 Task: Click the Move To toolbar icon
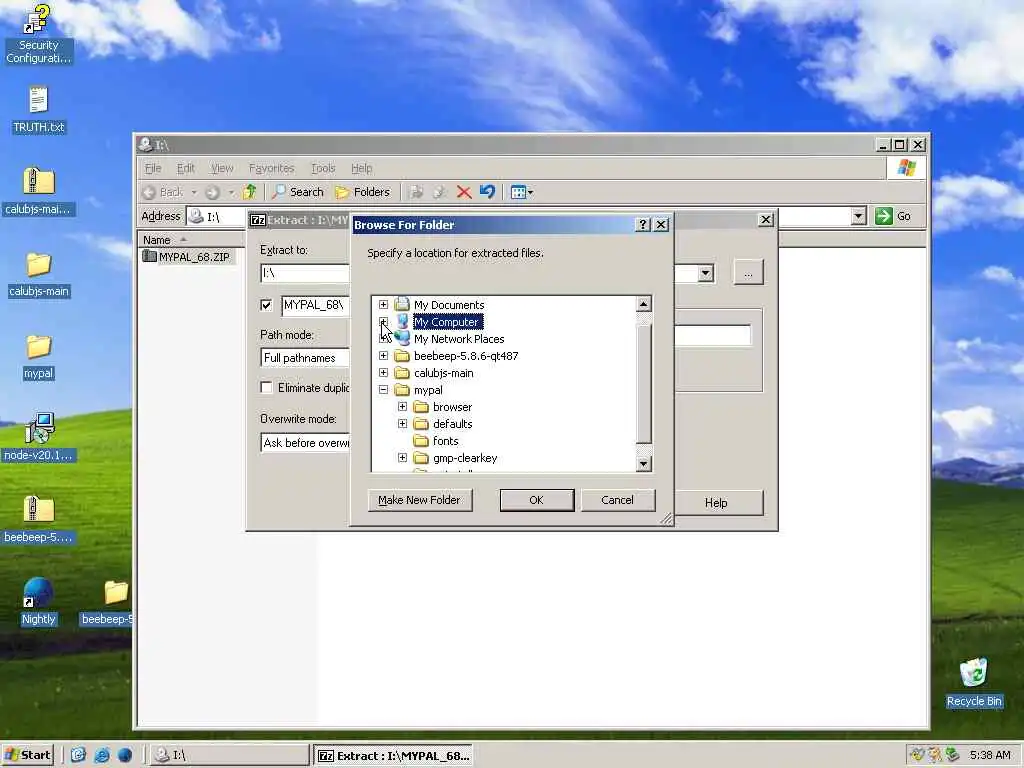(x=415, y=192)
